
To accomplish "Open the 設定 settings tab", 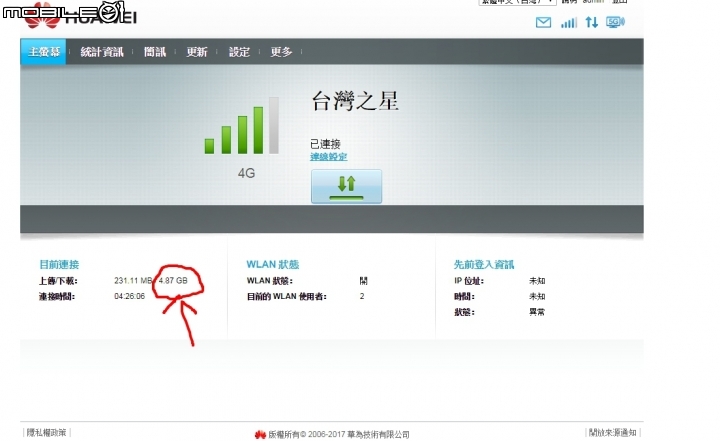I will pyautogui.click(x=239, y=52).
